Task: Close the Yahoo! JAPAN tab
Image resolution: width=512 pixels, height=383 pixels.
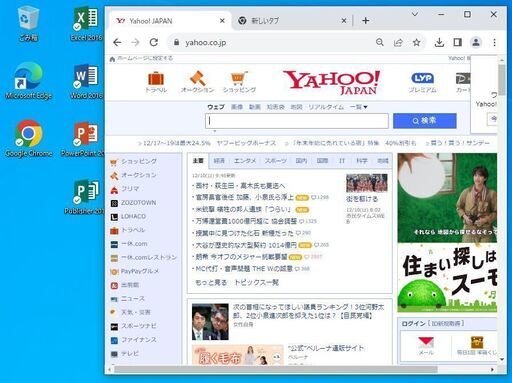Action: click(x=222, y=21)
